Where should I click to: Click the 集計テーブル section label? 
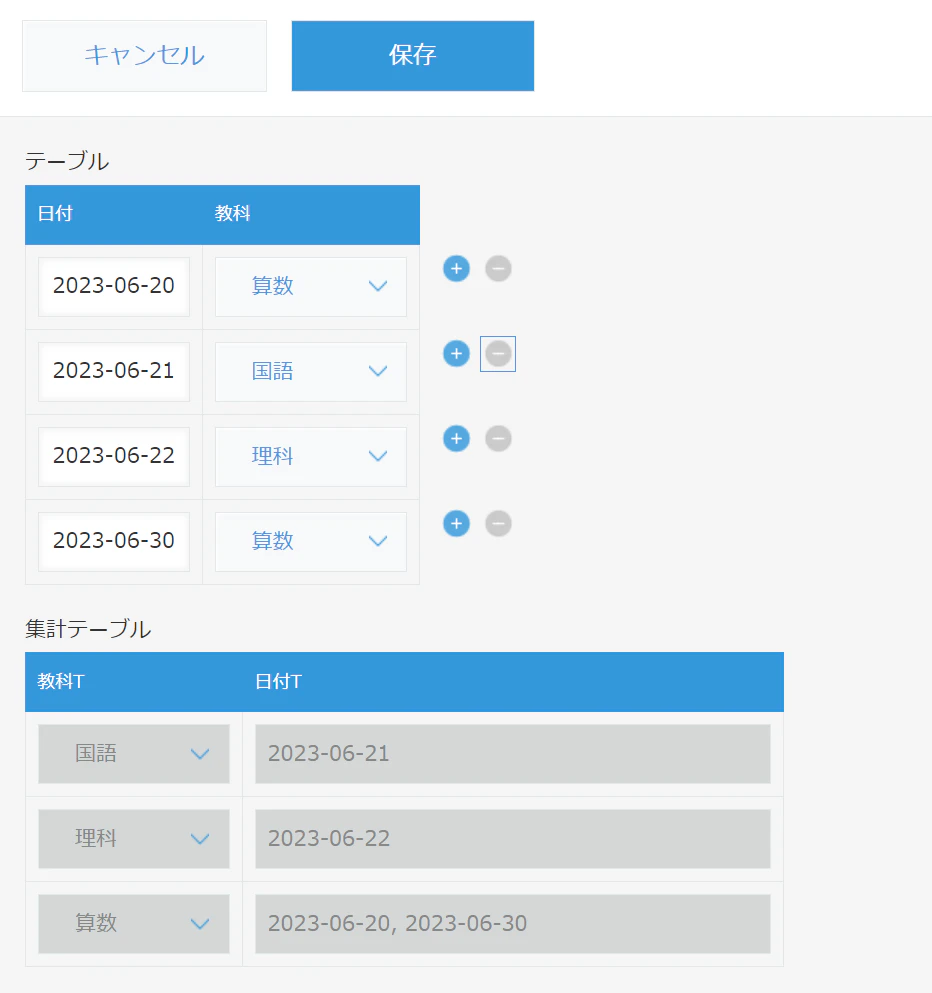(x=88, y=629)
